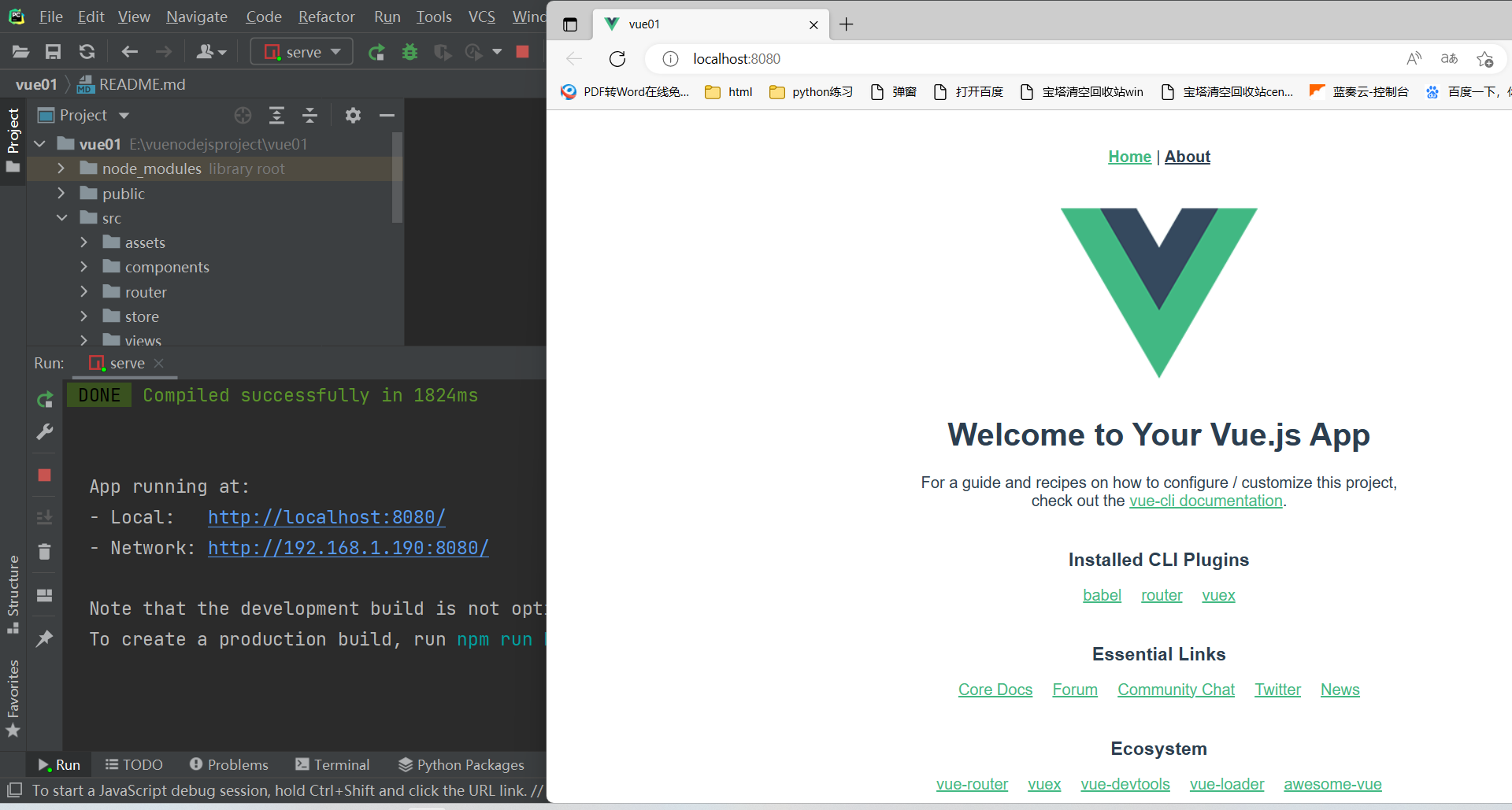Viewport: 1512px width, 810px height.
Task: Collapse the src folder
Action: pos(61,218)
